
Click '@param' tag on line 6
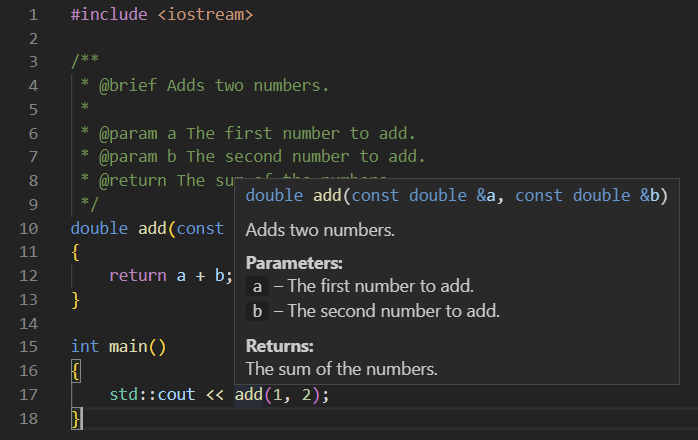click(x=128, y=134)
